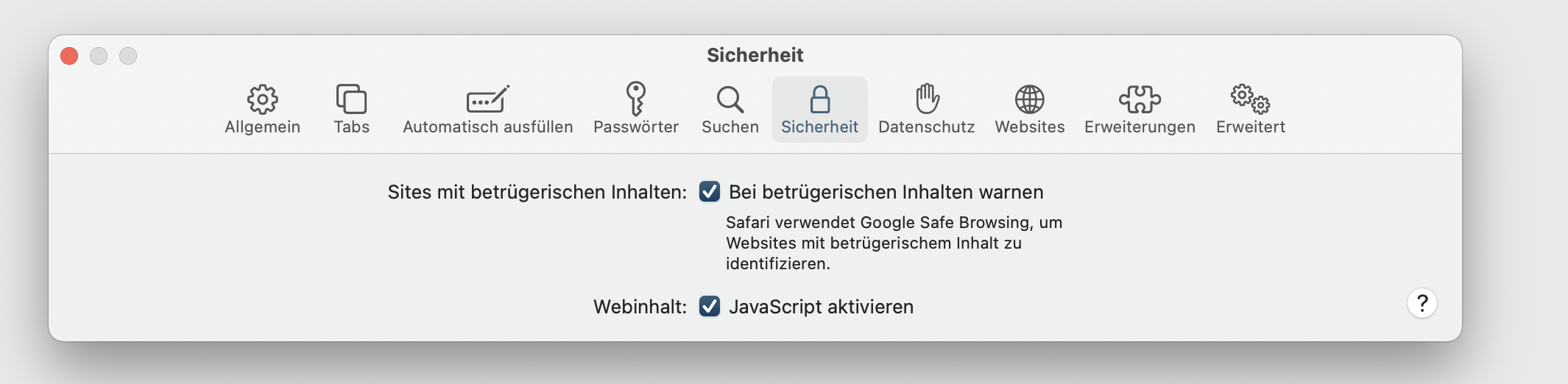Click the Sicherheit padlock icon
Viewport: 1568px width, 384px height.
(x=819, y=99)
